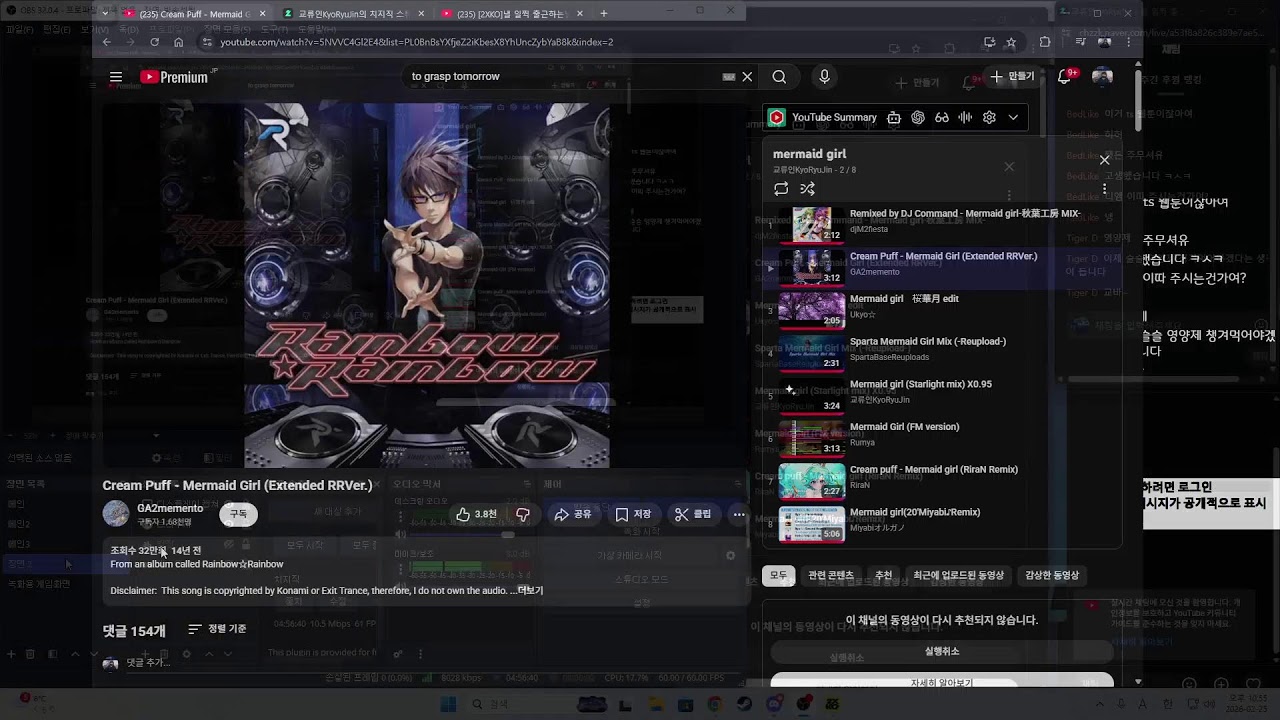
Task: Subscribe to GA2memento with 구독 button
Action: coord(238,514)
